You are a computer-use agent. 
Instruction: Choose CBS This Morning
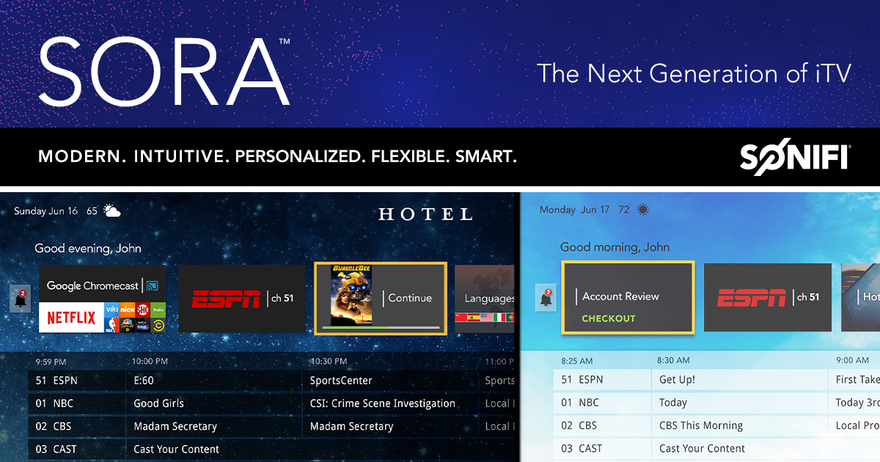pos(739,426)
